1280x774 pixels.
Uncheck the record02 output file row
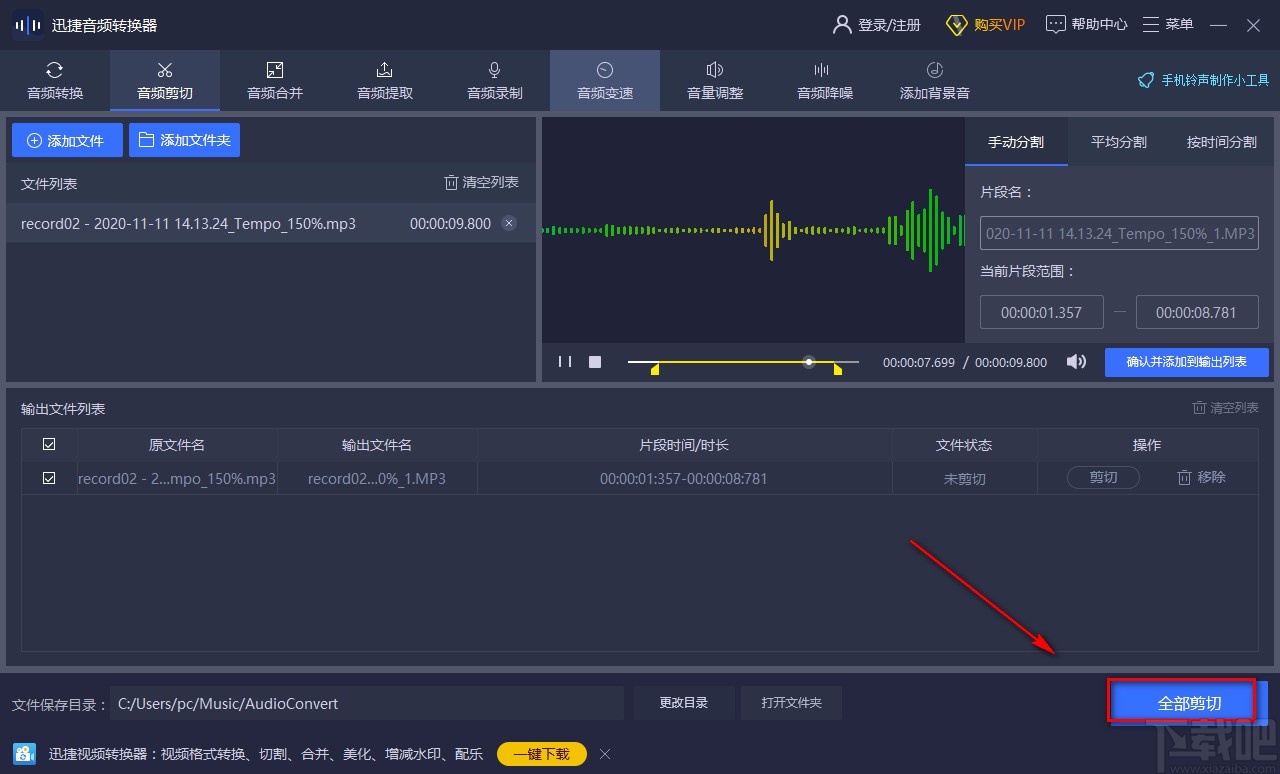point(48,478)
